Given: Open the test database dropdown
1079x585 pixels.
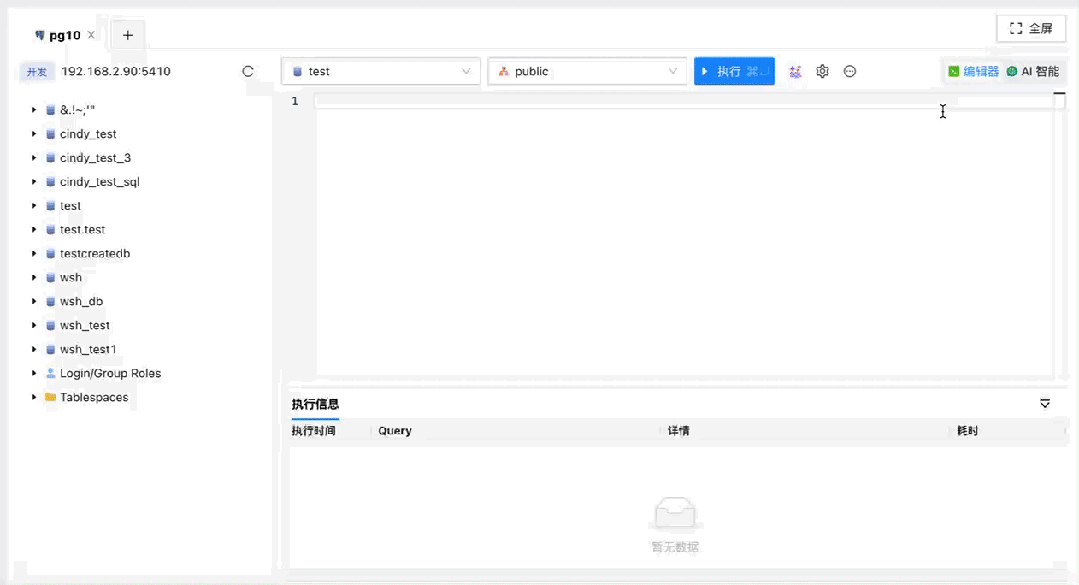Looking at the screenshot, I should (x=381, y=72).
